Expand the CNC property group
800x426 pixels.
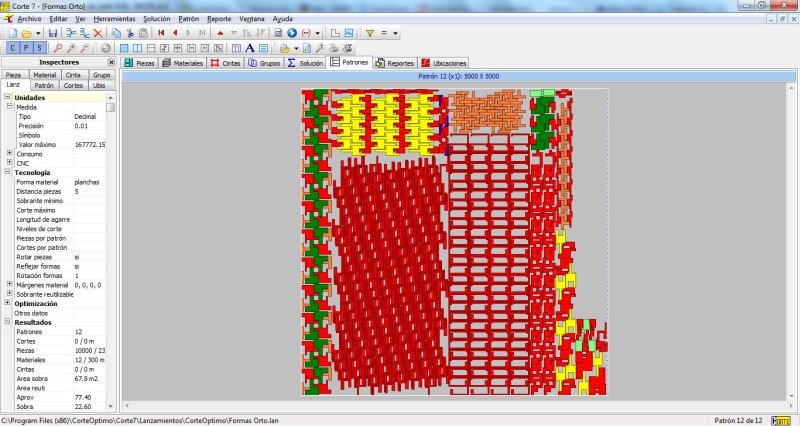pyautogui.click(x=9, y=163)
